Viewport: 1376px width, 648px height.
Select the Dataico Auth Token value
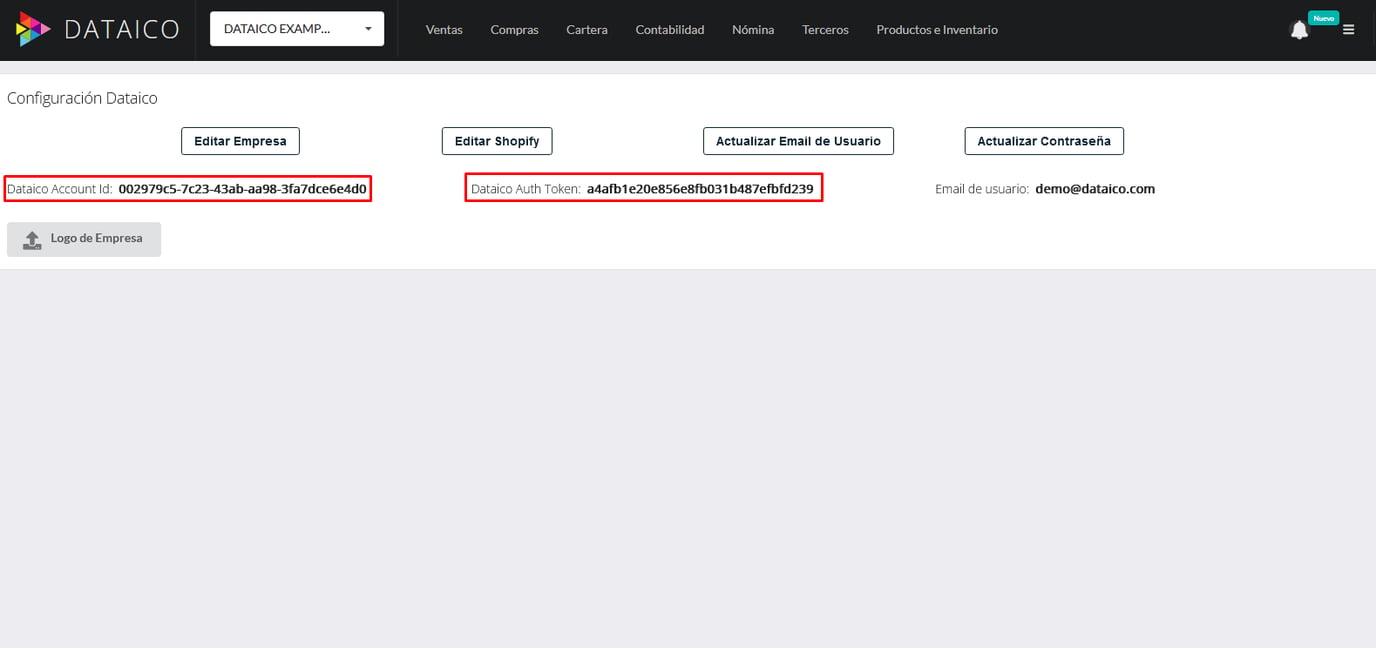click(x=700, y=188)
